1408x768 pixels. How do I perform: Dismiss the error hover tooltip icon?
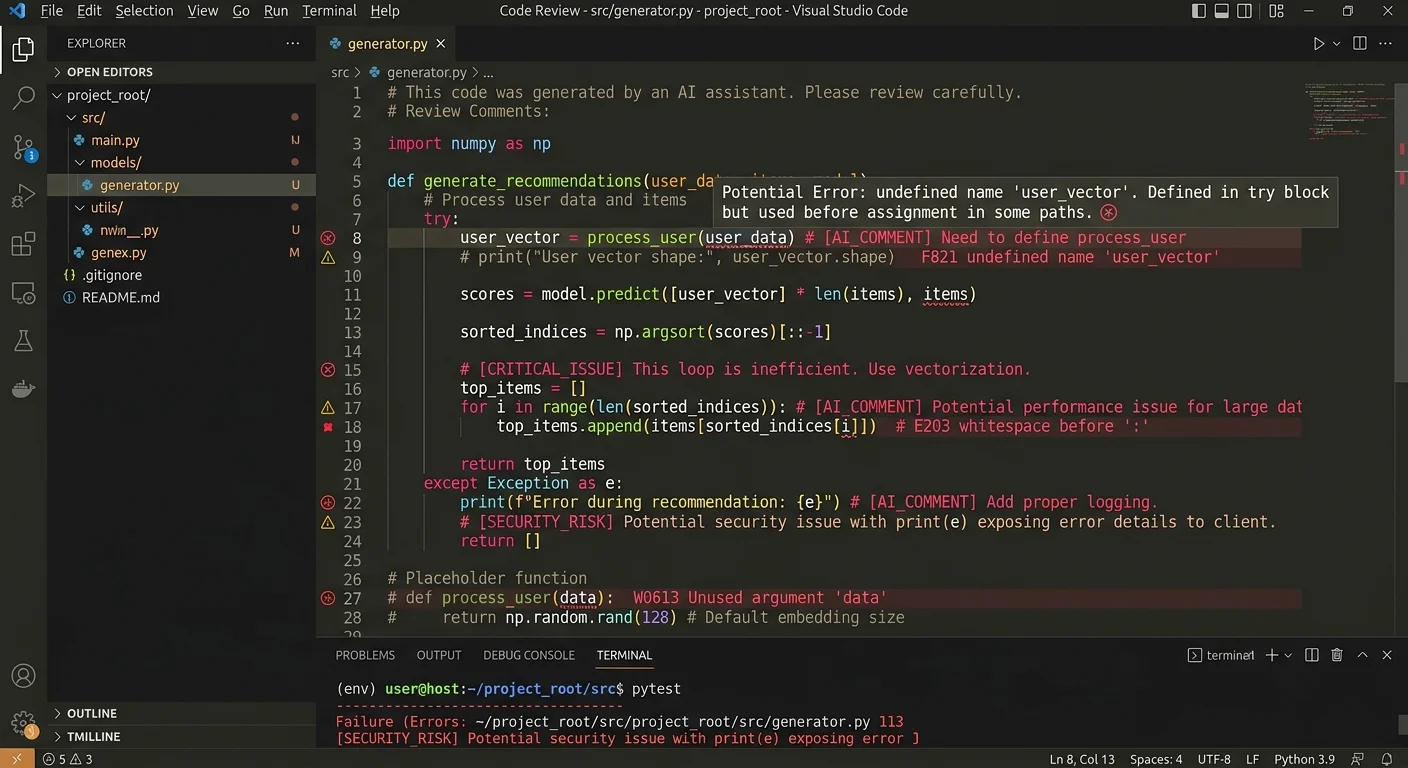click(1108, 212)
